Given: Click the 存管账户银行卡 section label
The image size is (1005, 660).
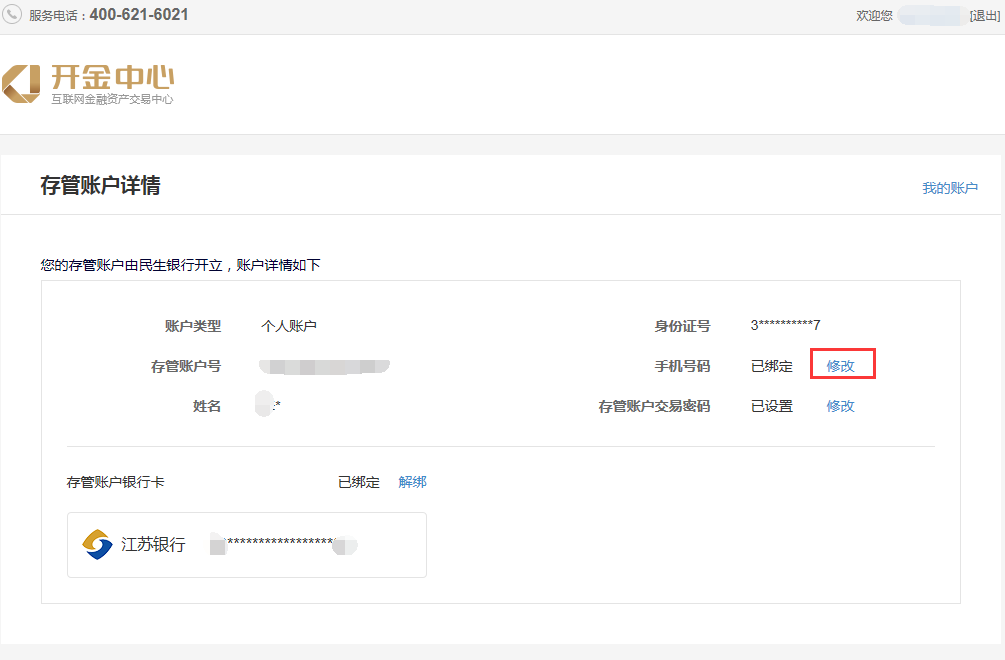Looking at the screenshot, I should 115,483.
